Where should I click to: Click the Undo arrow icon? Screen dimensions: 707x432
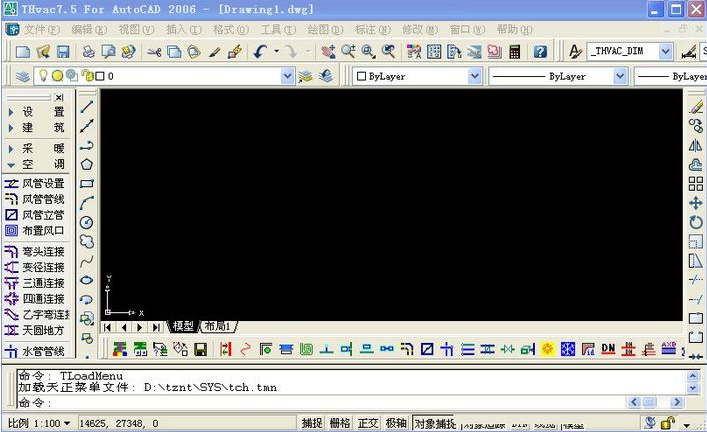coord(260,51)
